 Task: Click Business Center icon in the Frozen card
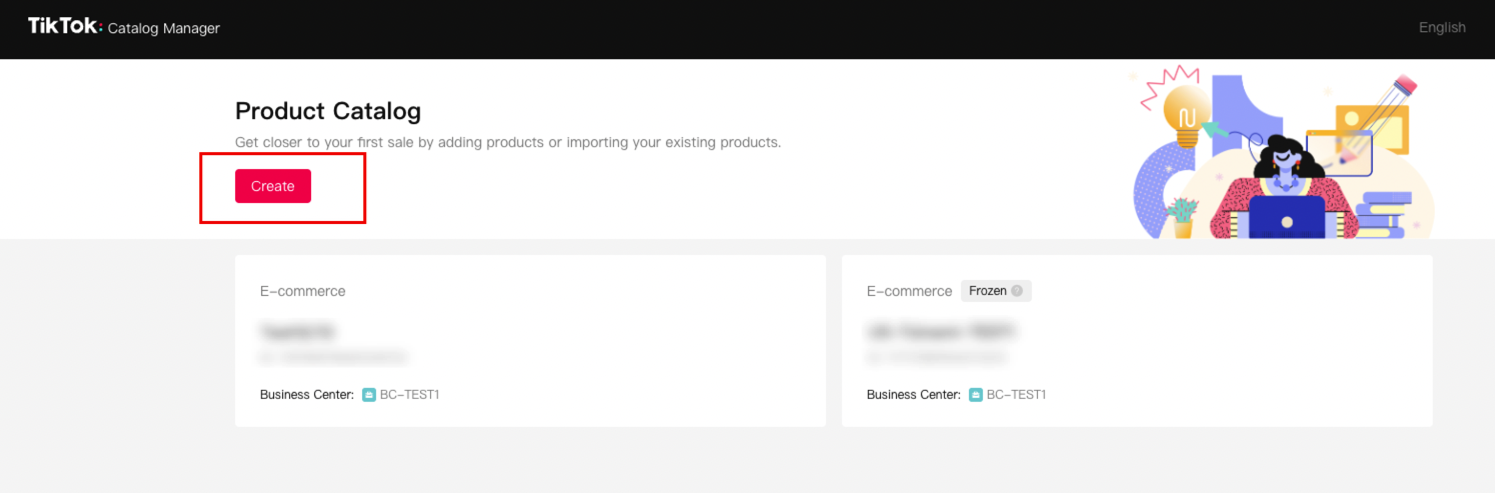(976, 395)
